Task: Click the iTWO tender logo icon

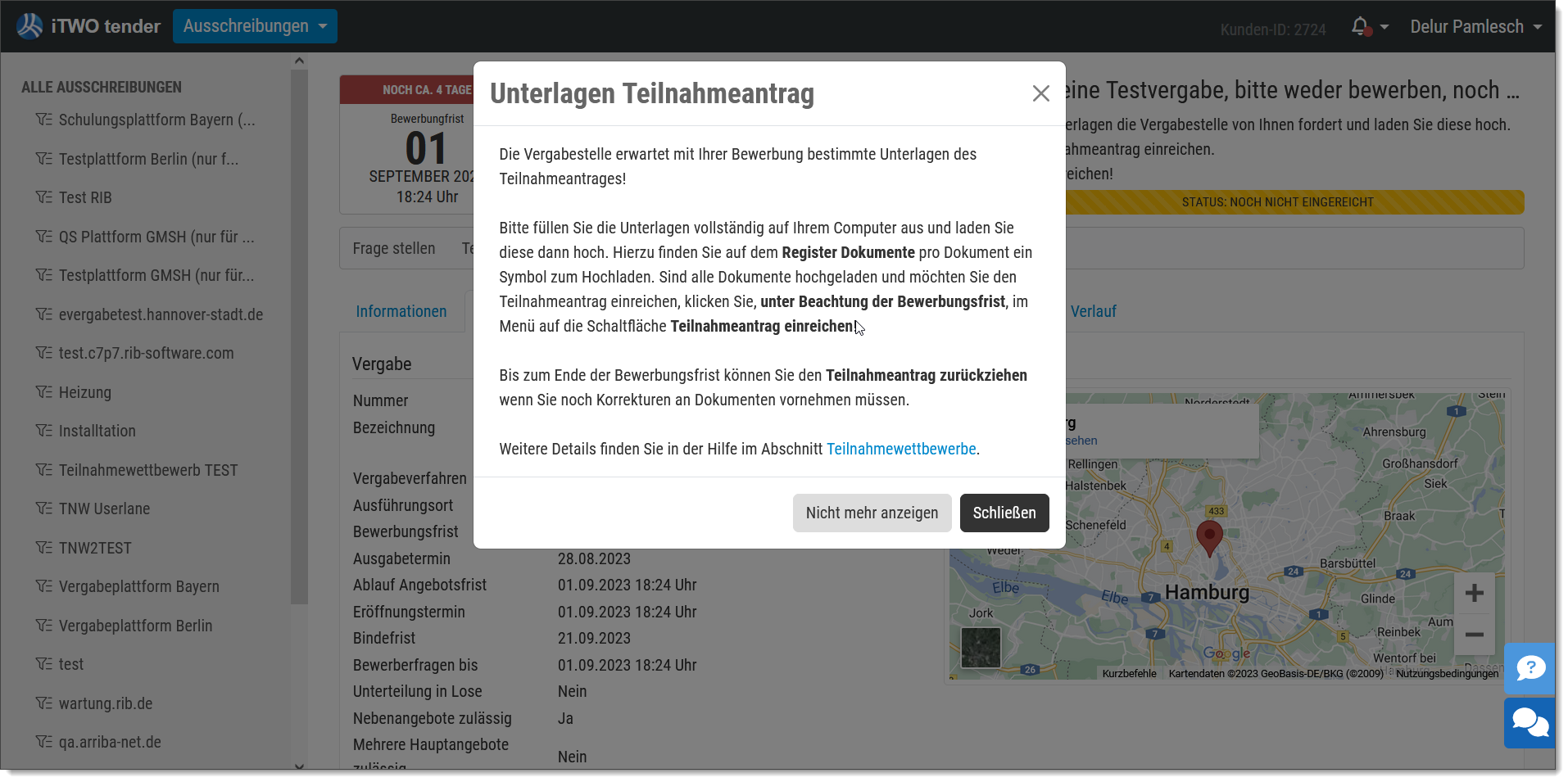Action: tap(29, 26)
